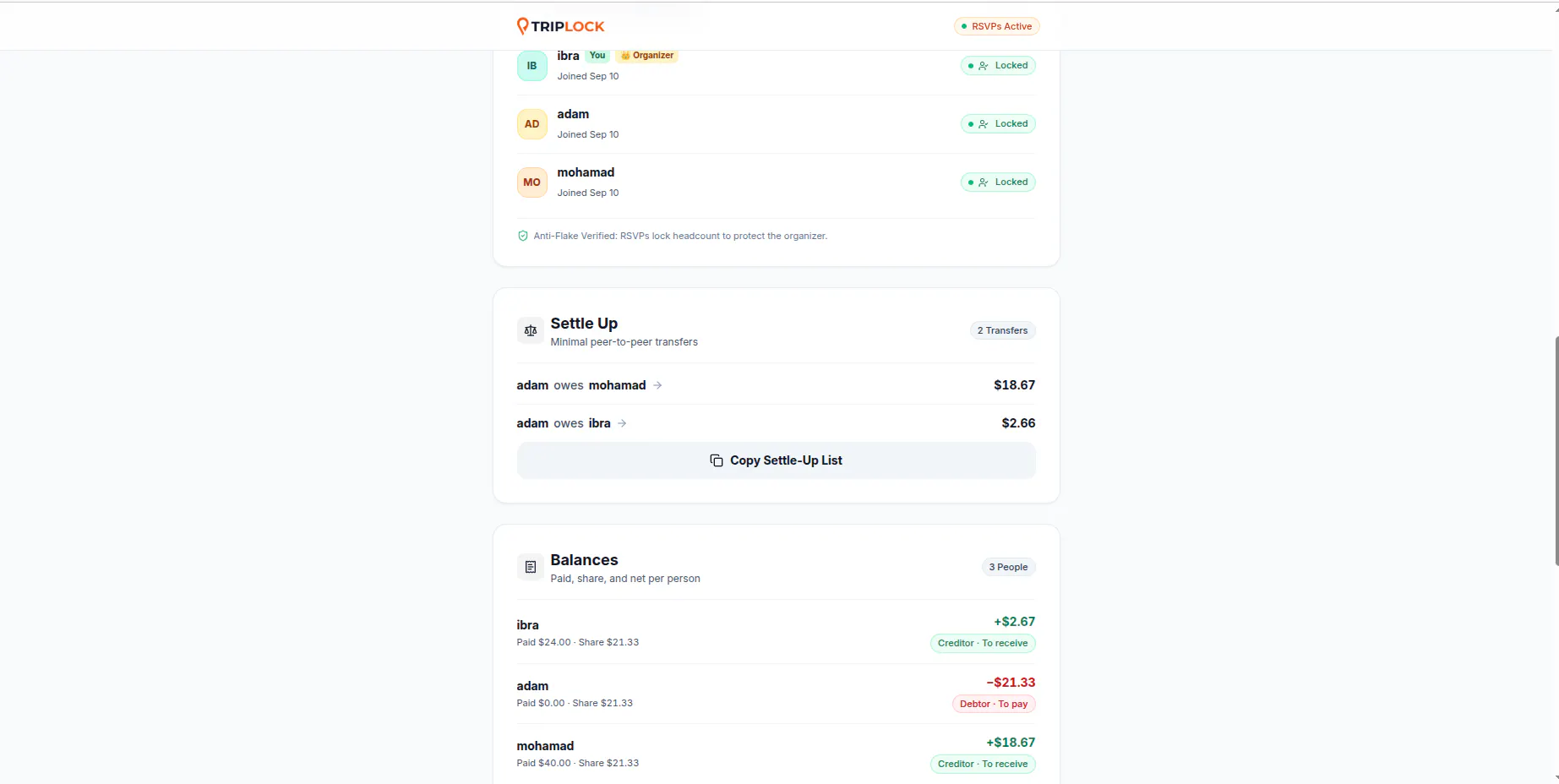This screenshot has width=1559, height=784.
Task: Click the balance scale icon beside Settle Up
Action: (530, 331)
